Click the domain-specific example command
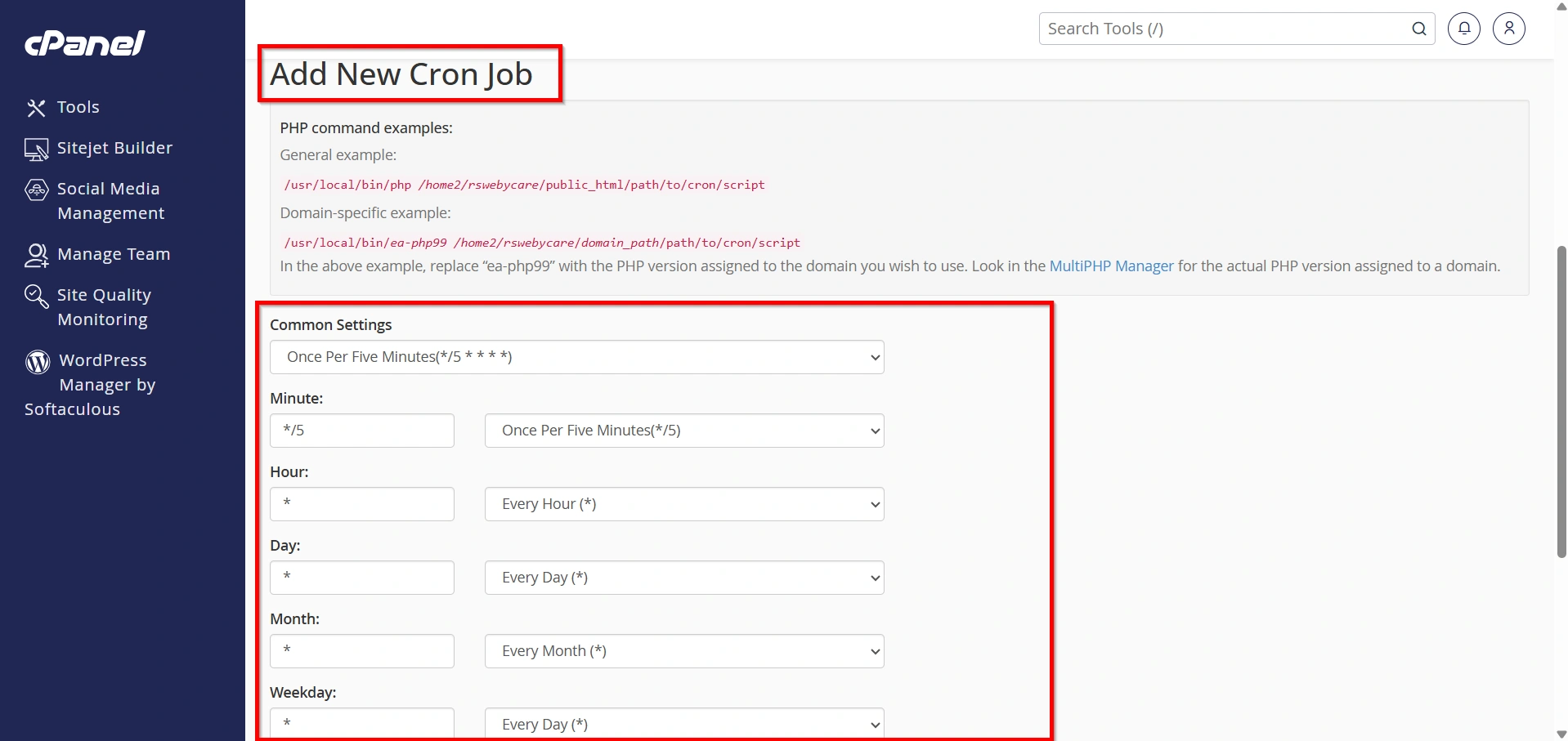This screenshot has height=741, width=1568. tap(542, 243)
